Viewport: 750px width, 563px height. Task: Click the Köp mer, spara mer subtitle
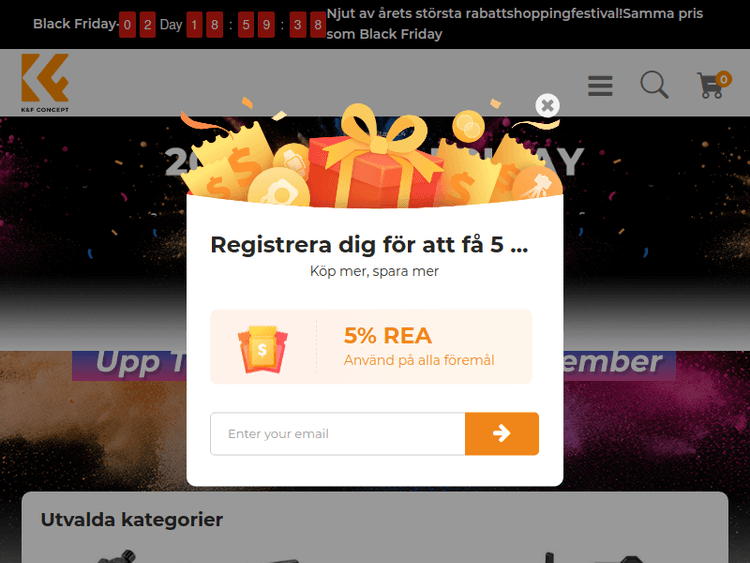tap(374, 271)
